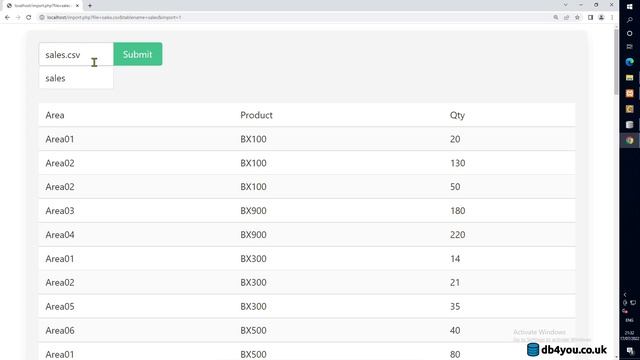Click the Area03 cell
This screenshot has width=640, height=360.
tap(60, 211)
